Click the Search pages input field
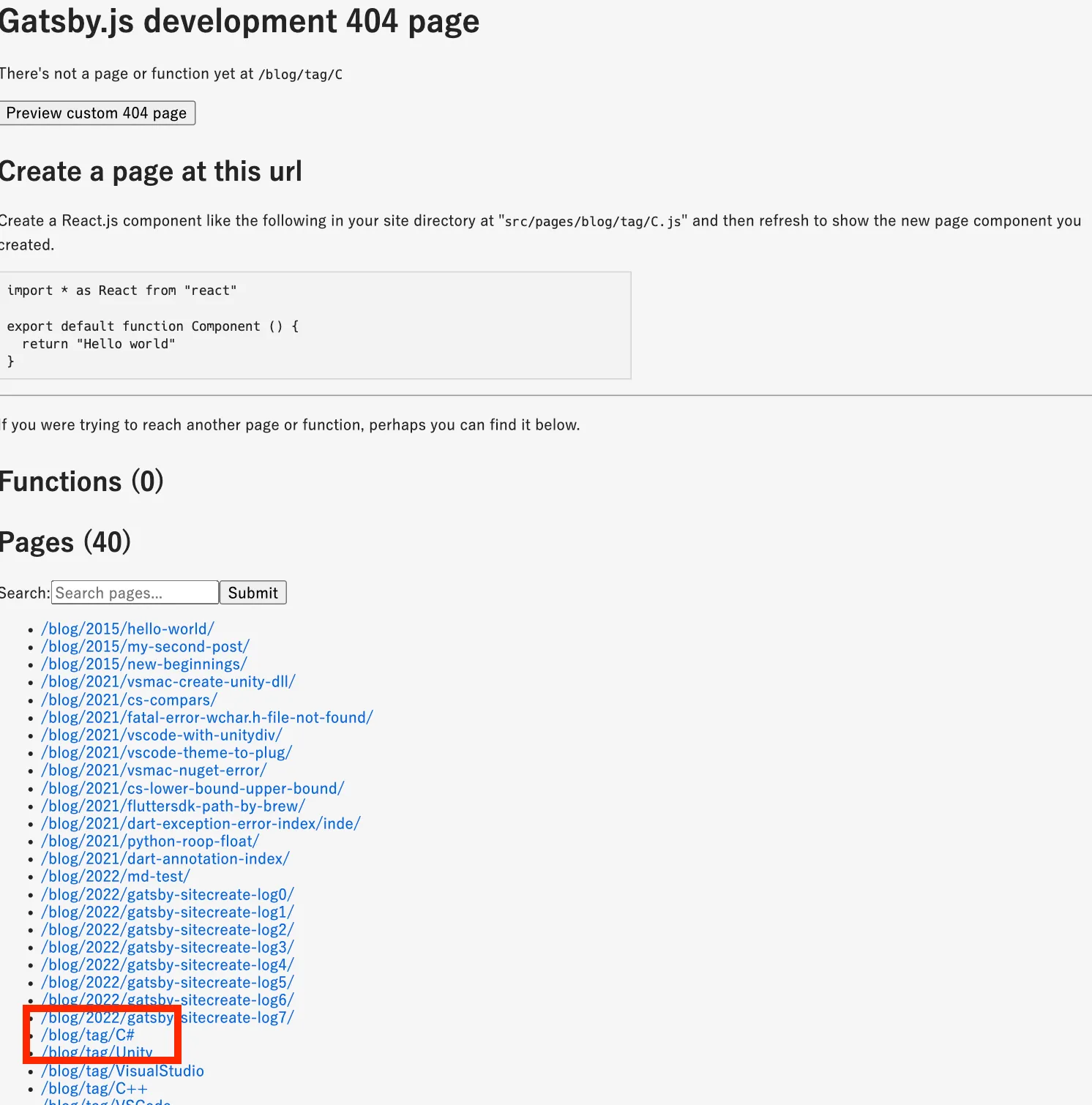1092x1105 pixels. coord(135,593)
